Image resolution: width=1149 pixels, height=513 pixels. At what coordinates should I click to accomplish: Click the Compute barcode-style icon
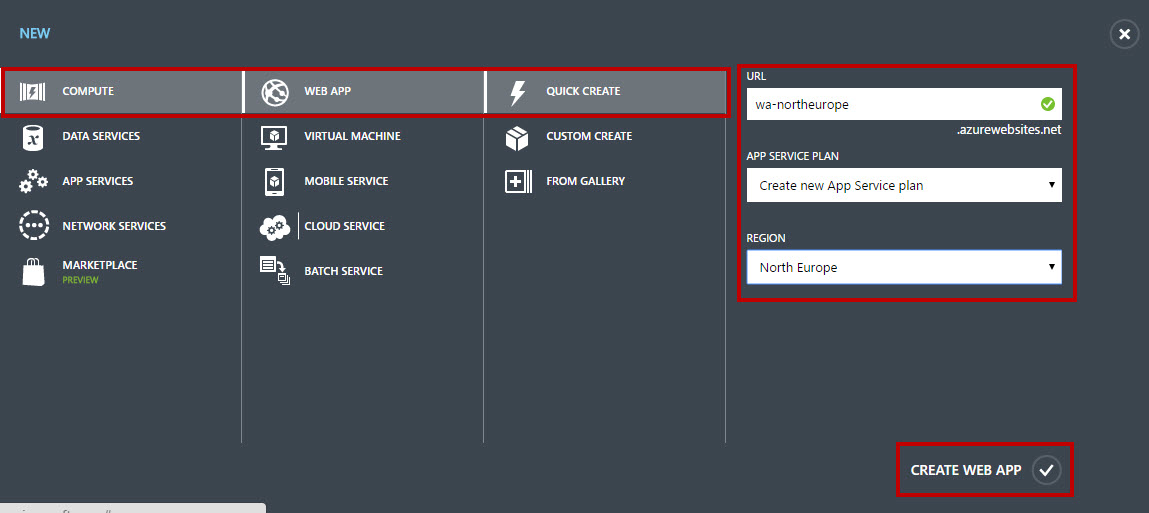point(32,92)
